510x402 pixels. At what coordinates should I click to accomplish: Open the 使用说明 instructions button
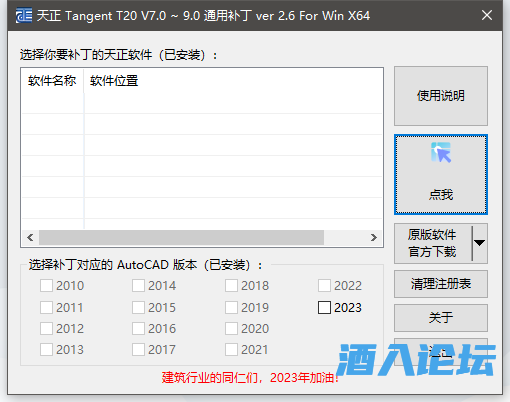click(x=441, y=96)
